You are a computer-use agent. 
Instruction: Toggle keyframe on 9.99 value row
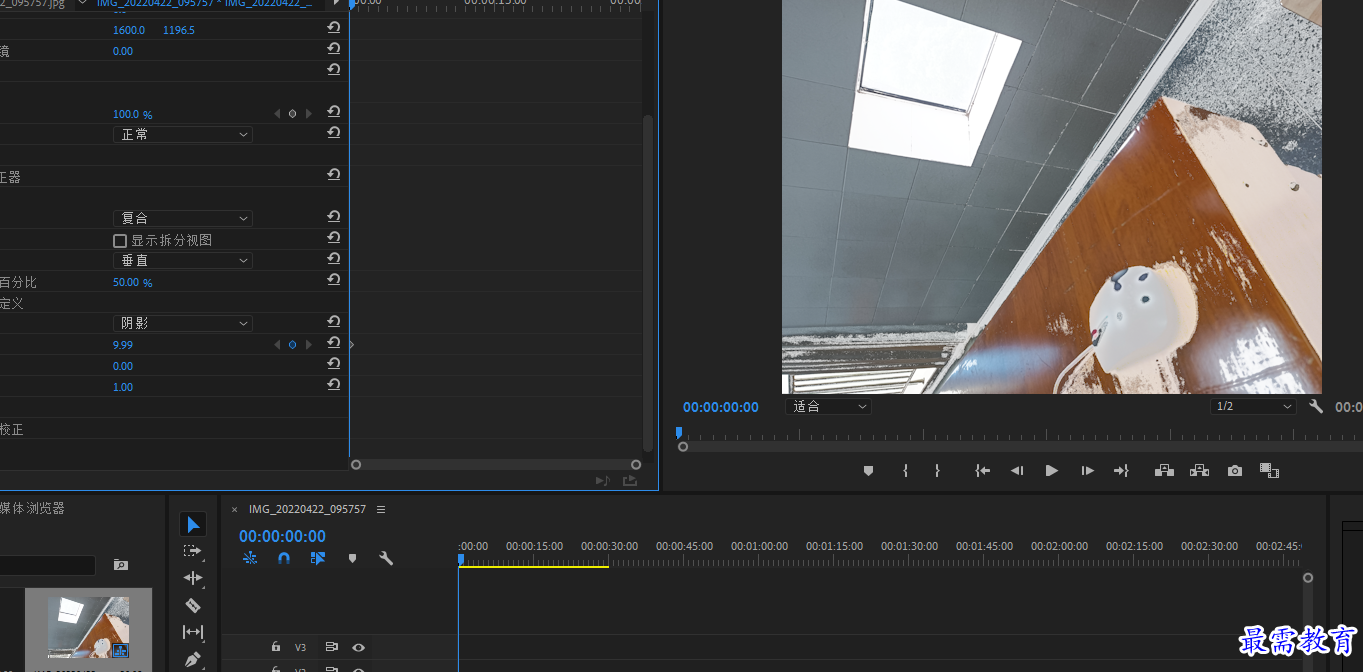click(x=292, y=344)
